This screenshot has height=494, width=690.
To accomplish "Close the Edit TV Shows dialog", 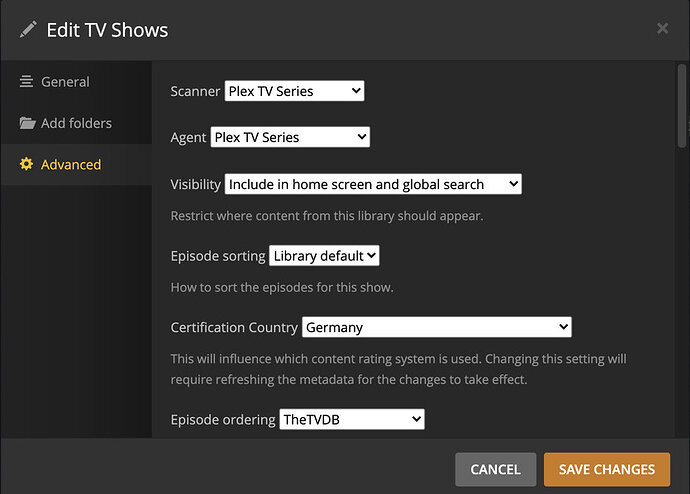I will click(x=662, y=29).
